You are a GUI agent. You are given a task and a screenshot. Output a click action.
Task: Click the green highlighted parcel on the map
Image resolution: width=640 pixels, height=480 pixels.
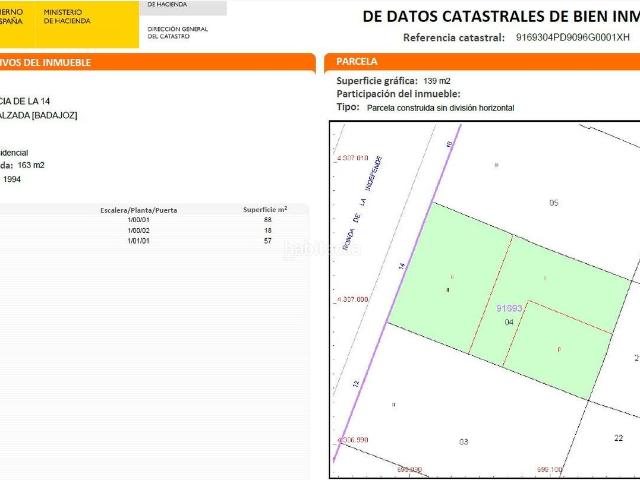pos(508,300)
